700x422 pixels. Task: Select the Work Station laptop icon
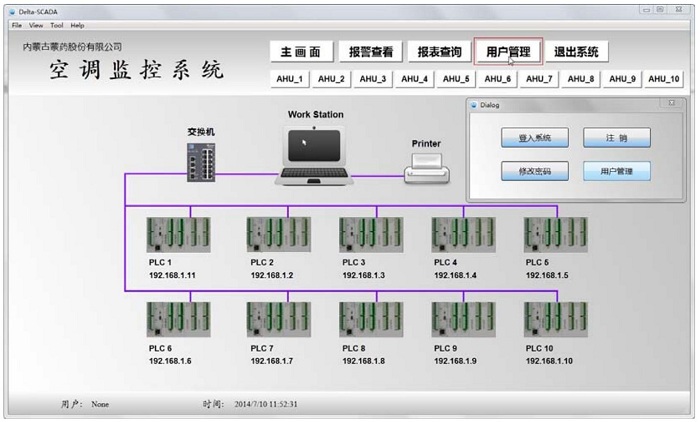(x=314, y=156)
